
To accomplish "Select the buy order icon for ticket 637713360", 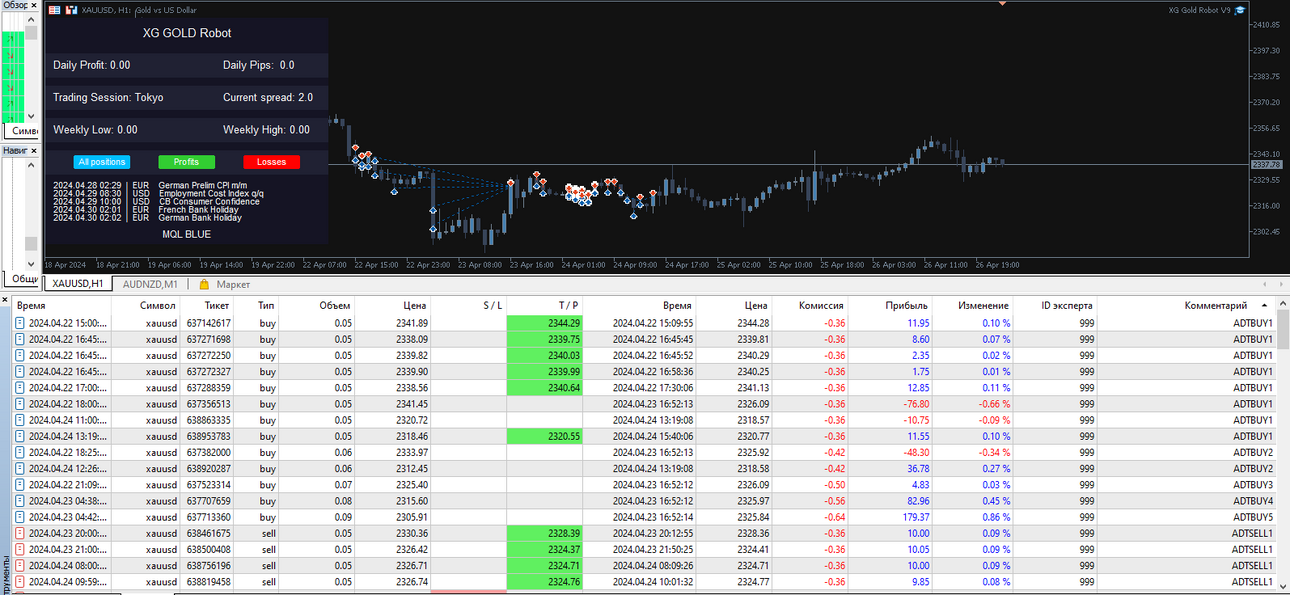I will point(20,517).
